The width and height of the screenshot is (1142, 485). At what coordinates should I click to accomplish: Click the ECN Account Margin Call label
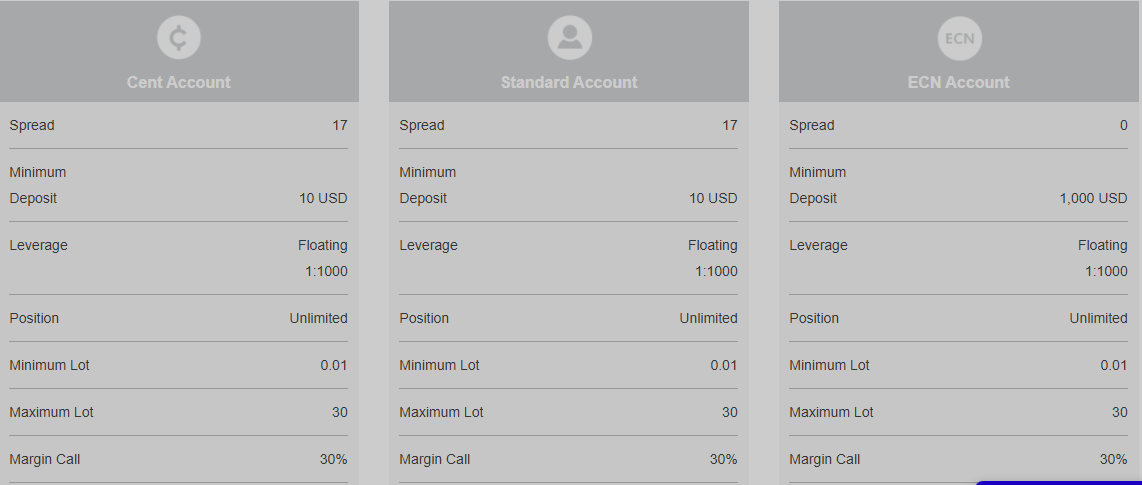coord(824,460)
